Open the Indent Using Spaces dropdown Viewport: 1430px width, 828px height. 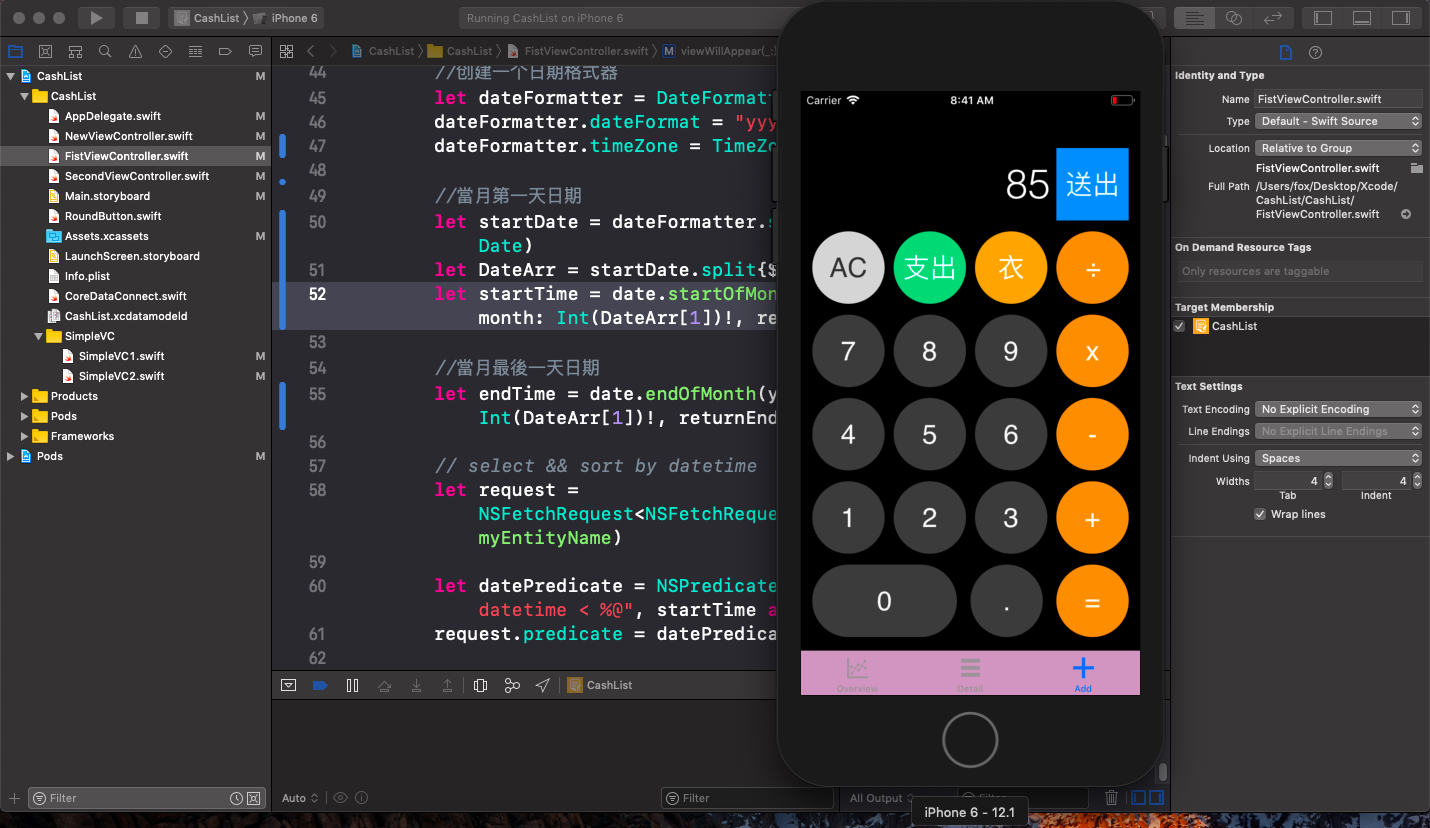(x=1339, y=458)
